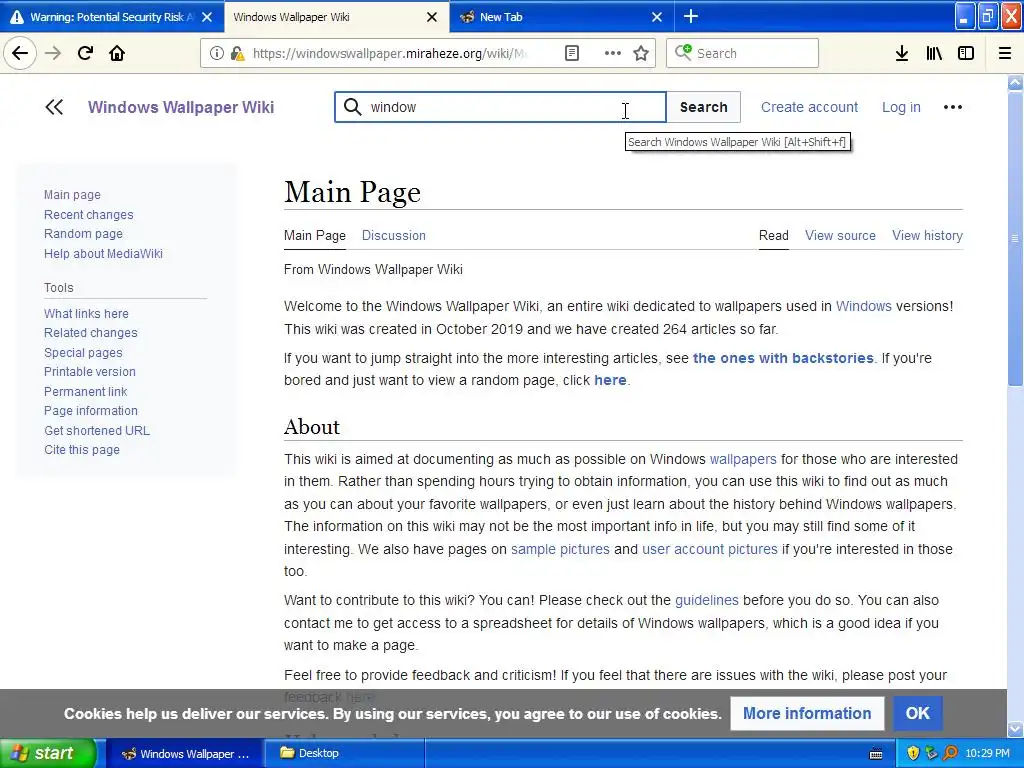Viewport: 1024px width, 768px height.
Task: Select Desktop folder taskbar button
Action: (345, 753)
